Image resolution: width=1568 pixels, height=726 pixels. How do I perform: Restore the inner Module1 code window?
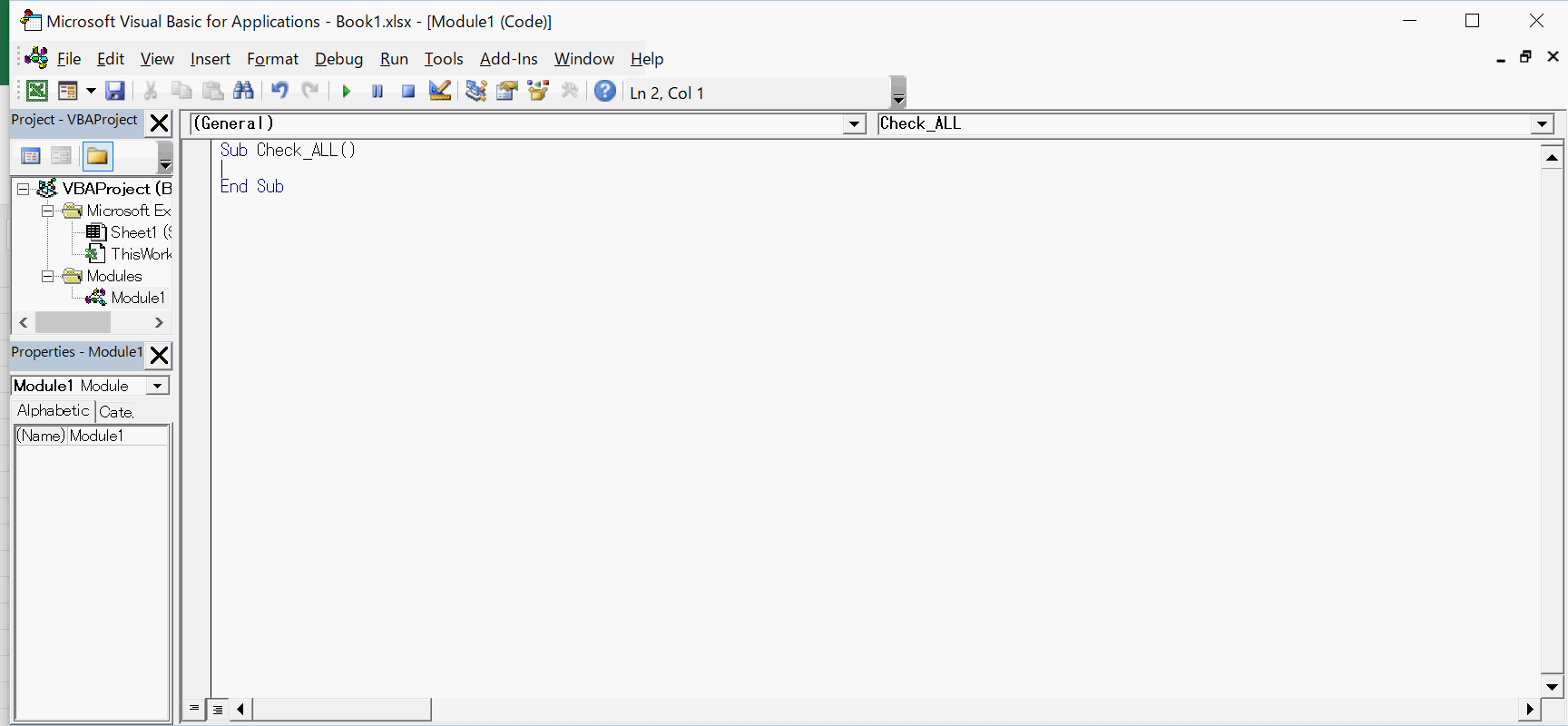[x=1526, y=56]
